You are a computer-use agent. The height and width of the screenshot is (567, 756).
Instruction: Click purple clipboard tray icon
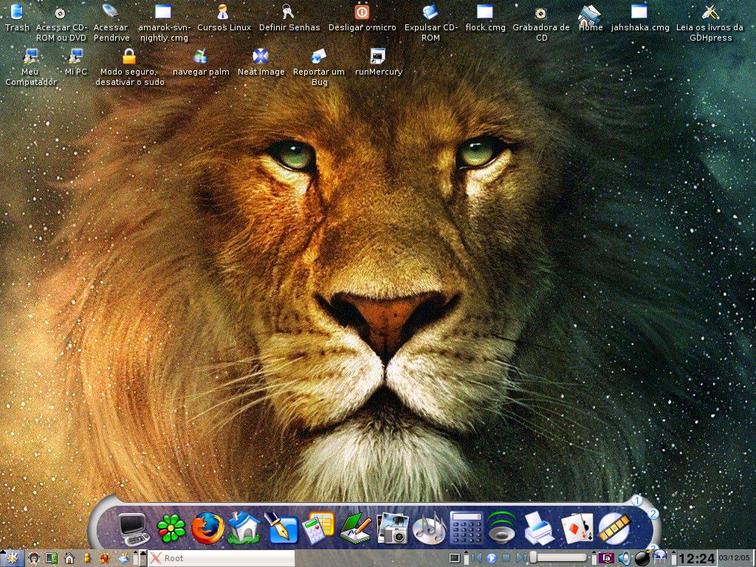[x=606, y=558]
